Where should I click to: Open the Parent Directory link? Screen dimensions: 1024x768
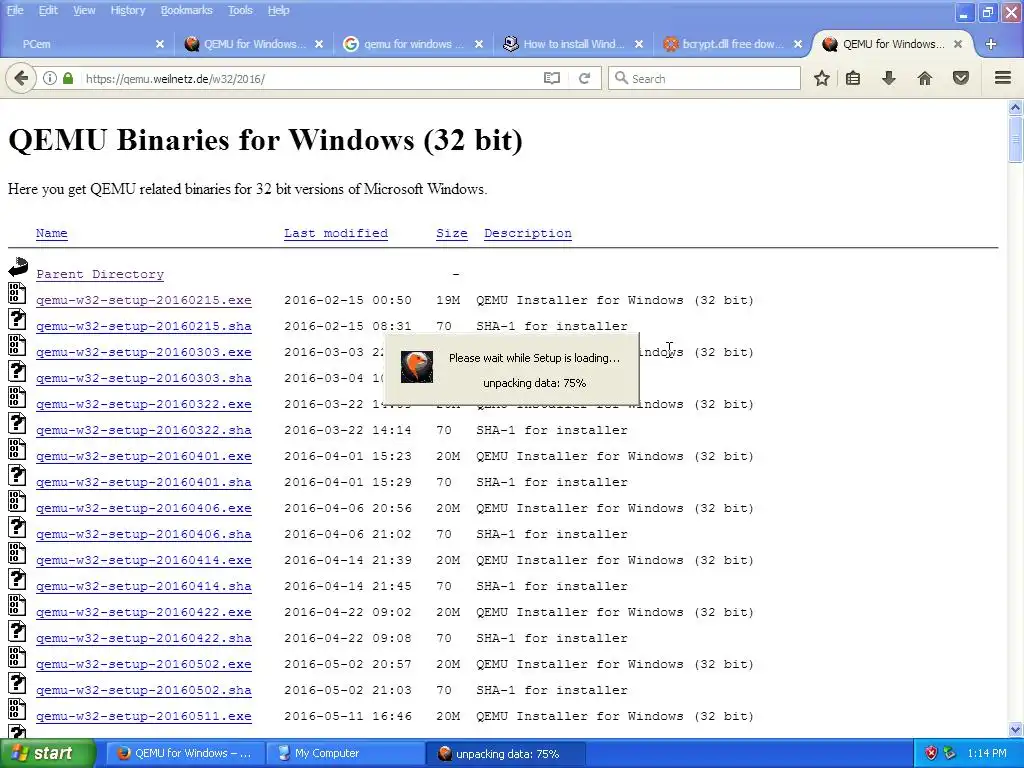click(x=100, y=274)
